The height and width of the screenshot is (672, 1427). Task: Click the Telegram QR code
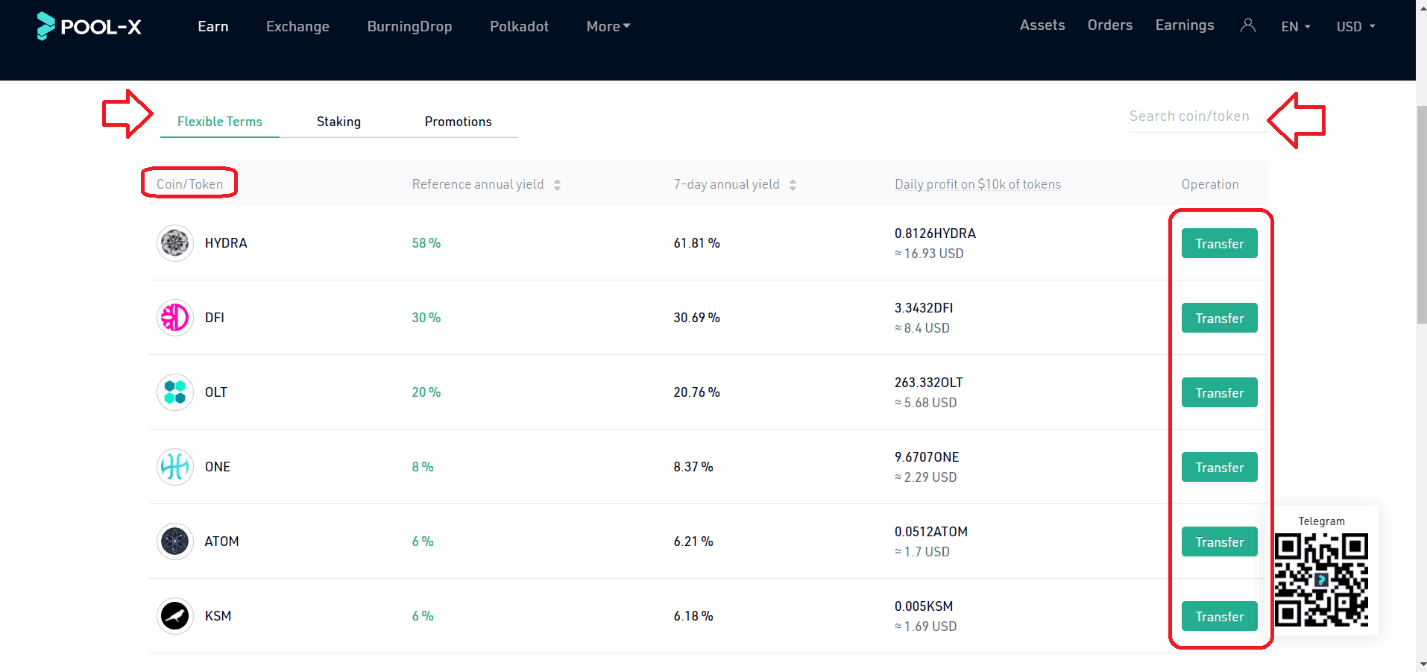[x=1321, y=580]
